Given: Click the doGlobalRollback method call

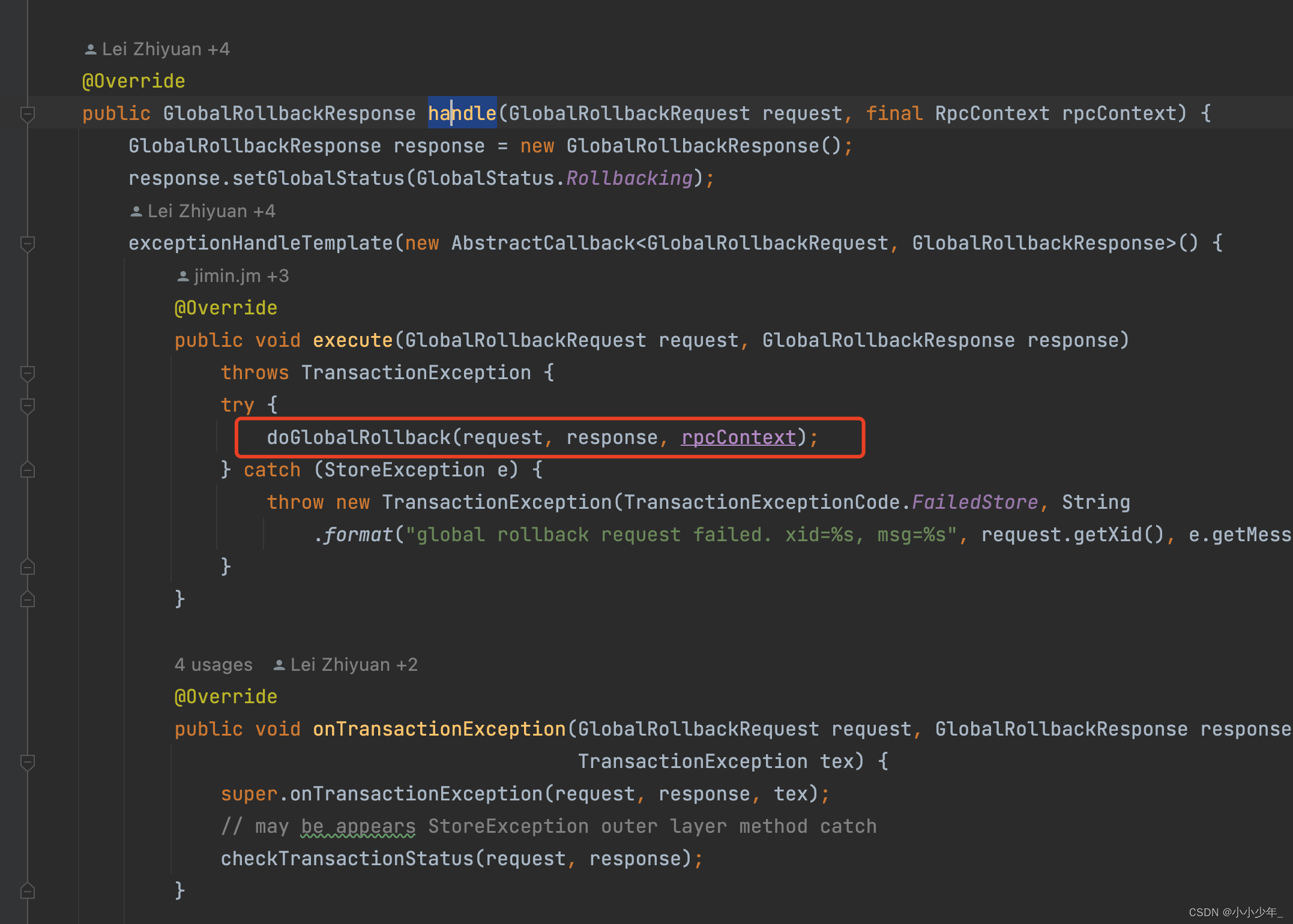Looking at the screenshot, I should coord(359,437).
